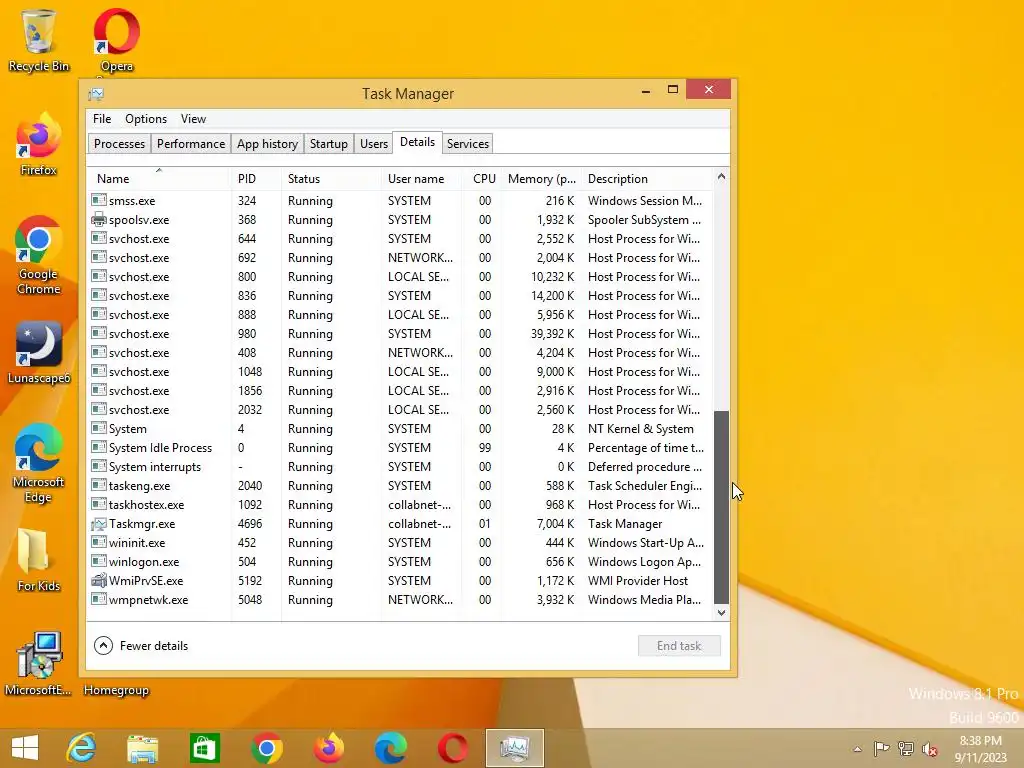Select the winlogon.exe process row
Screen dimensions: 1024x768
(x=400, y=562)
